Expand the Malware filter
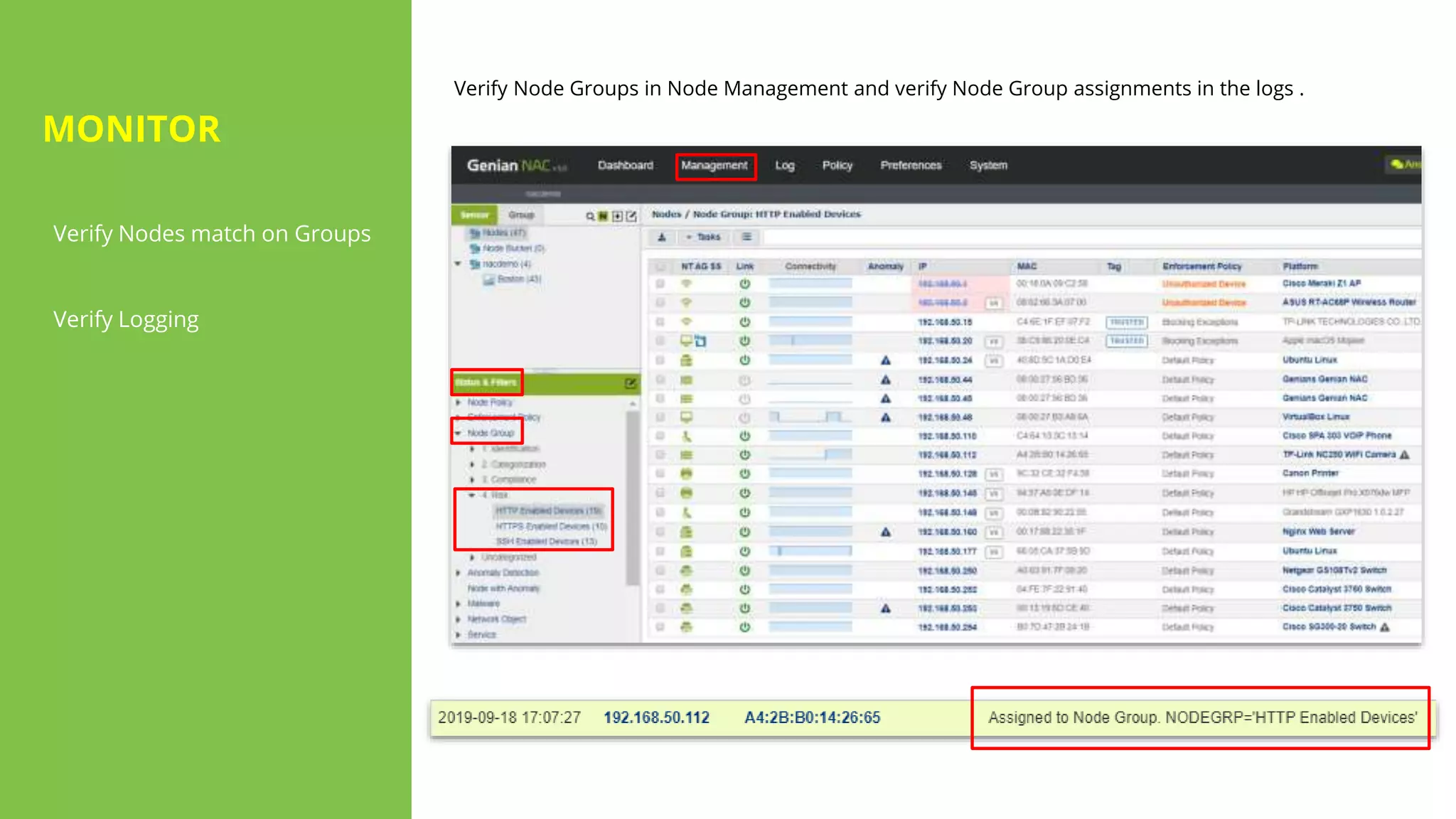 tap(459, 604)
